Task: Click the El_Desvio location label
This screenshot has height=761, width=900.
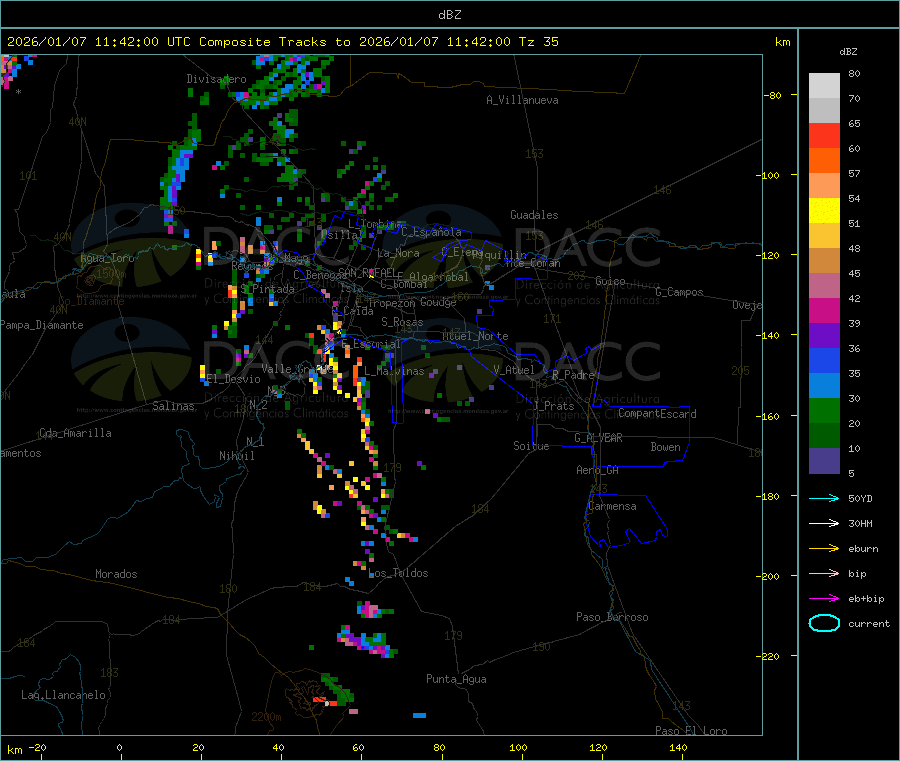Action: pyautogui.click(x=234, y=379)
